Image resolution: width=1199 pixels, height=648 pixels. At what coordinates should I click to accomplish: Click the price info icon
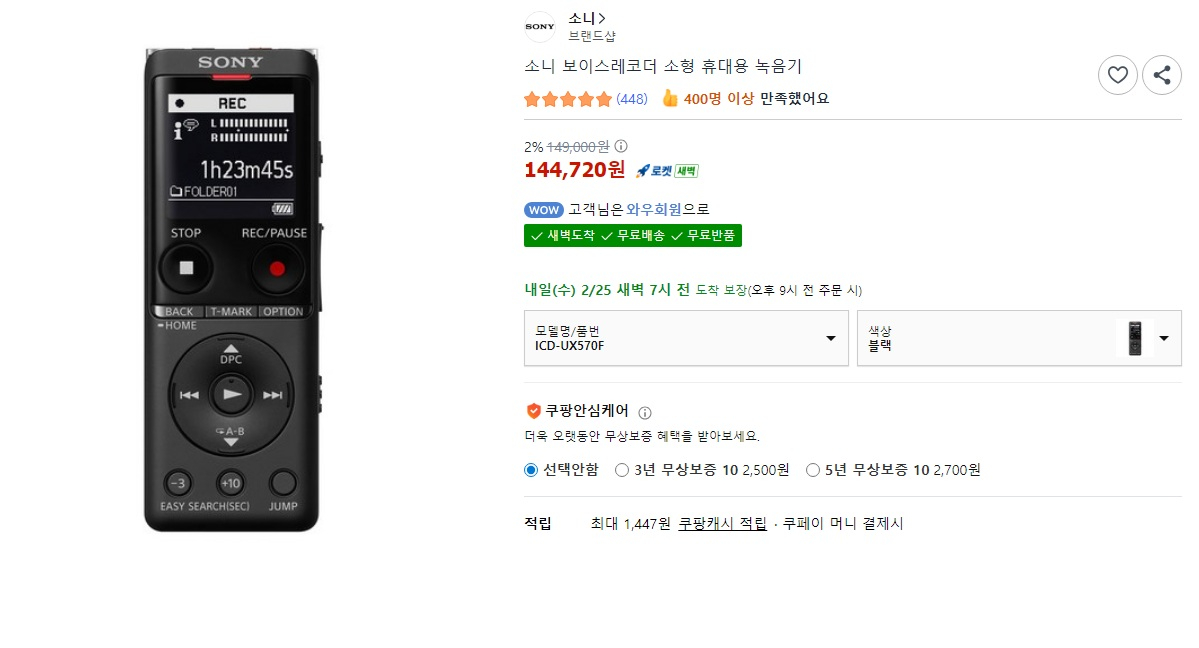point(621,146)
